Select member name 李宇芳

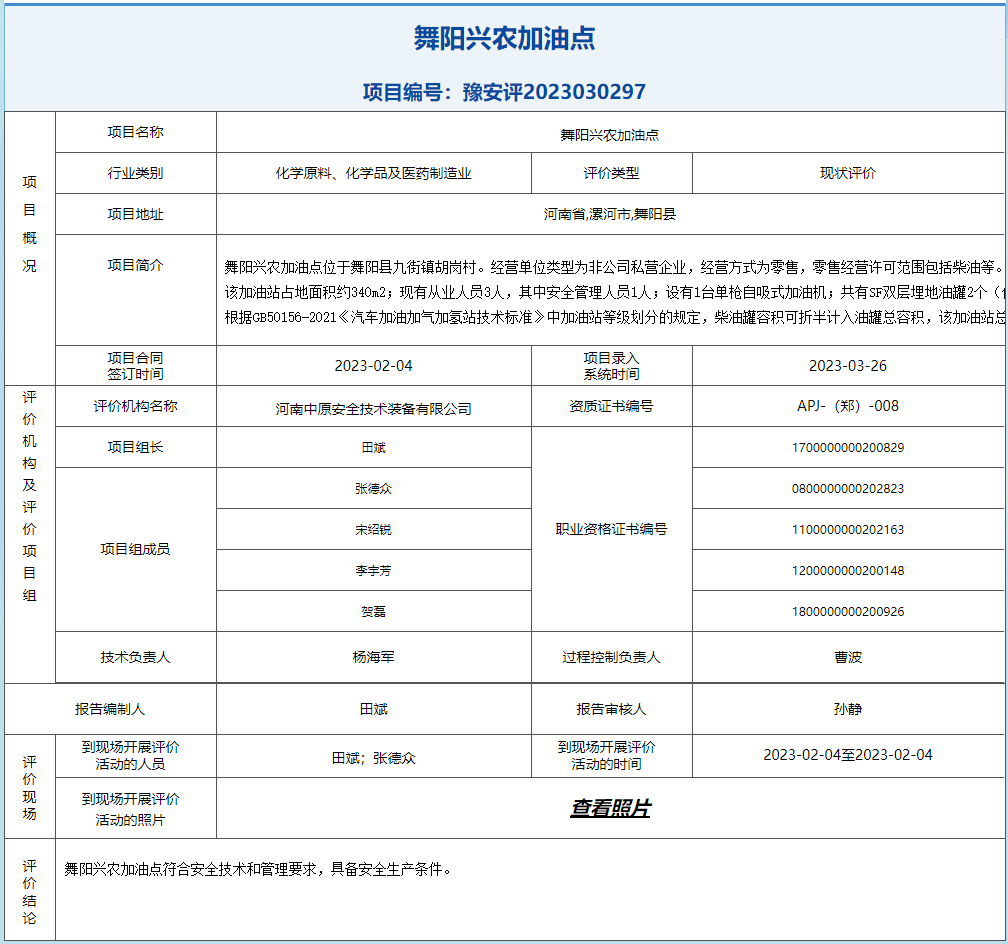pos(374,570)
